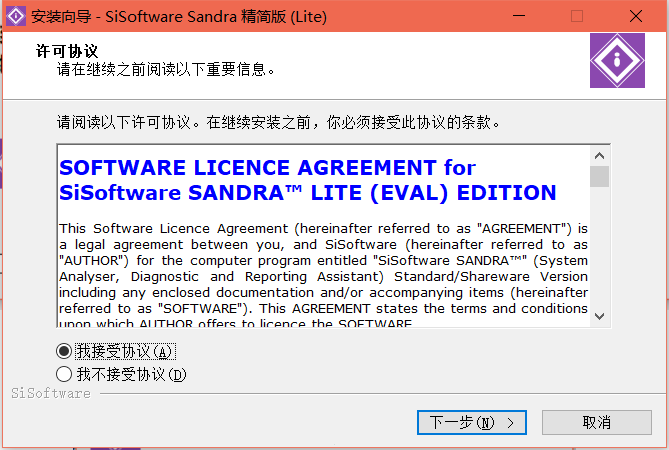Click the Sandra title bar app icon
Image resolution: width=669 pixels, height=450 pixels.
click(x=16, y=16)
